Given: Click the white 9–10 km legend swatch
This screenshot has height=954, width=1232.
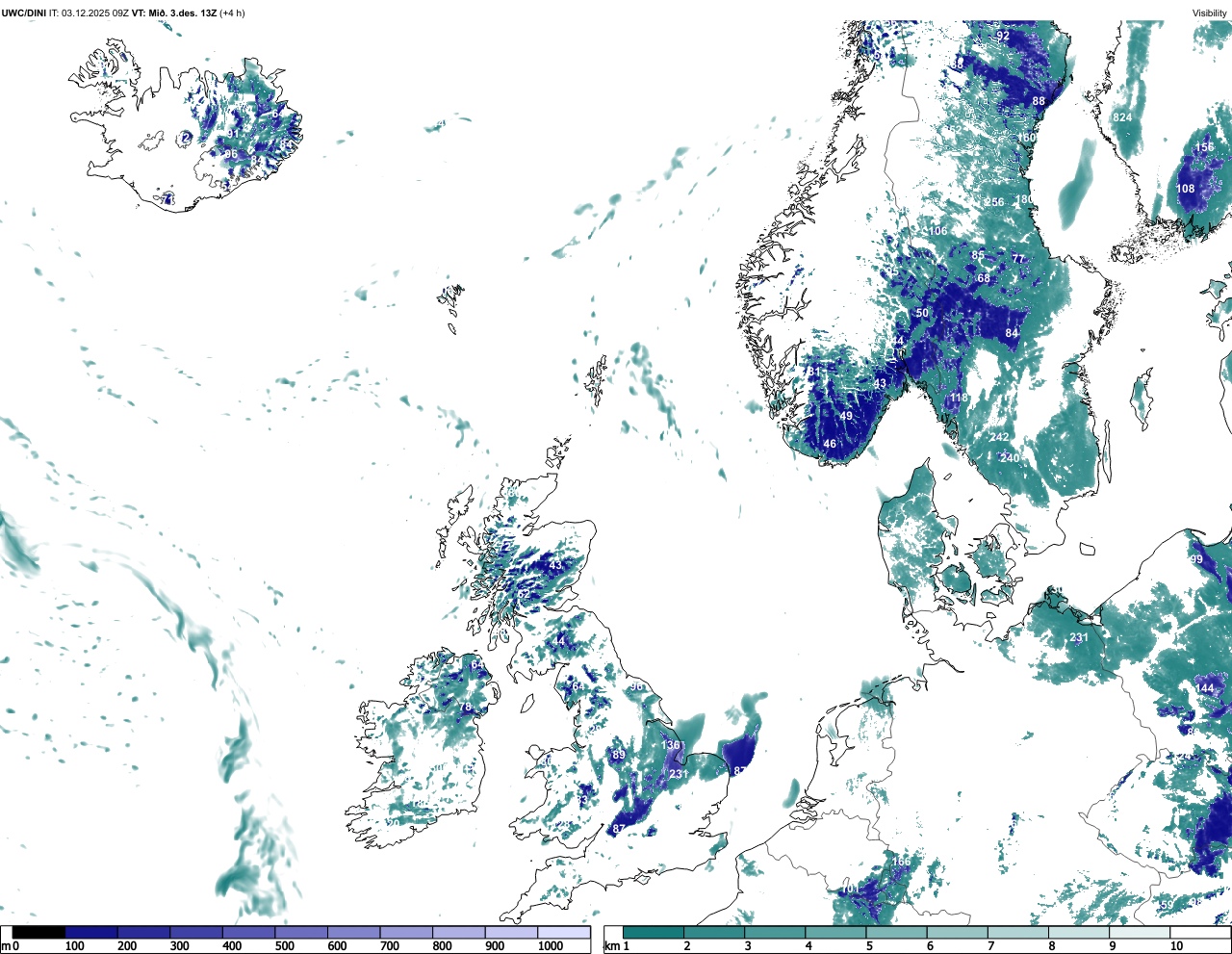Looking at the screenshot, I should tap(1141, 932).
